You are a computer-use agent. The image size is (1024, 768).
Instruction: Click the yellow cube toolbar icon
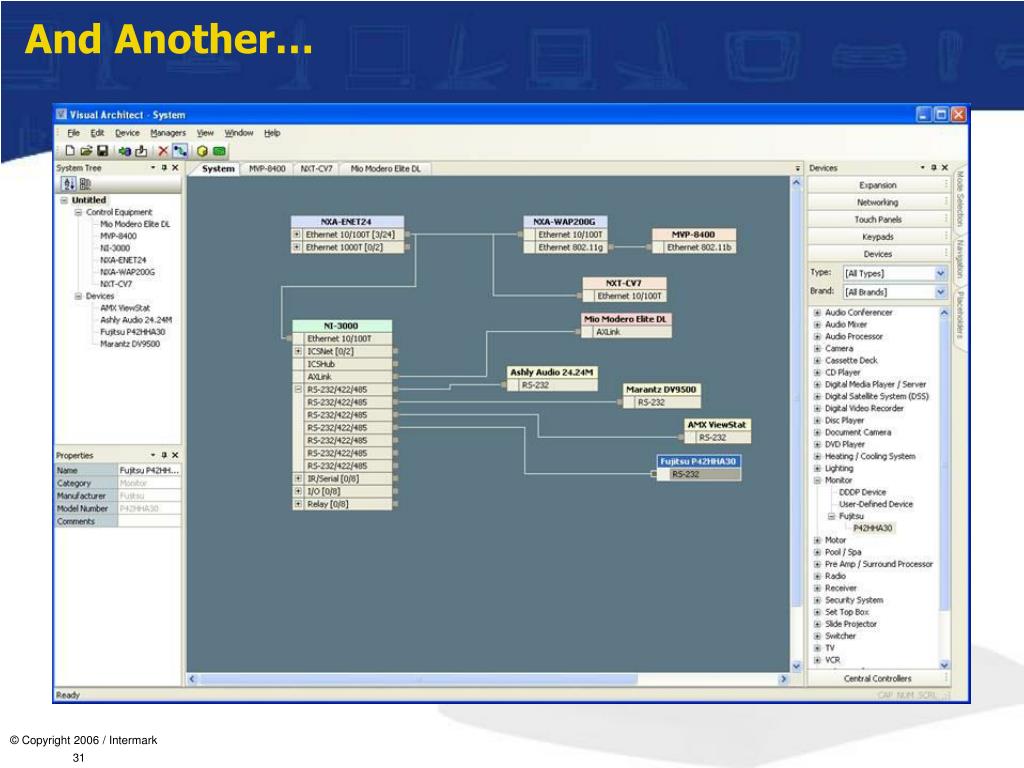[x=202, y=151]
